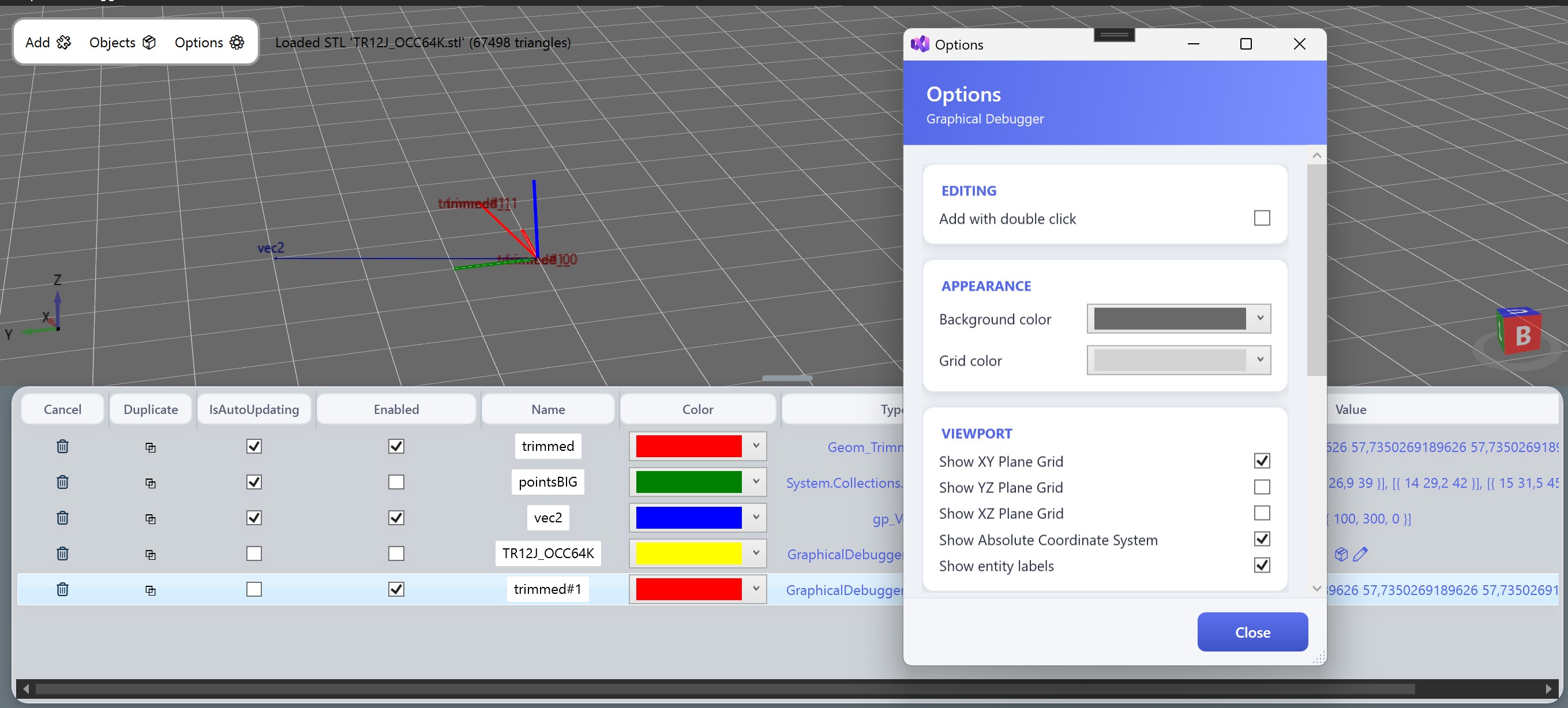Click the duplicate icon for TR12J_OCC64K
Screen dimensions: 1568x708
click(x=151, y=555)
